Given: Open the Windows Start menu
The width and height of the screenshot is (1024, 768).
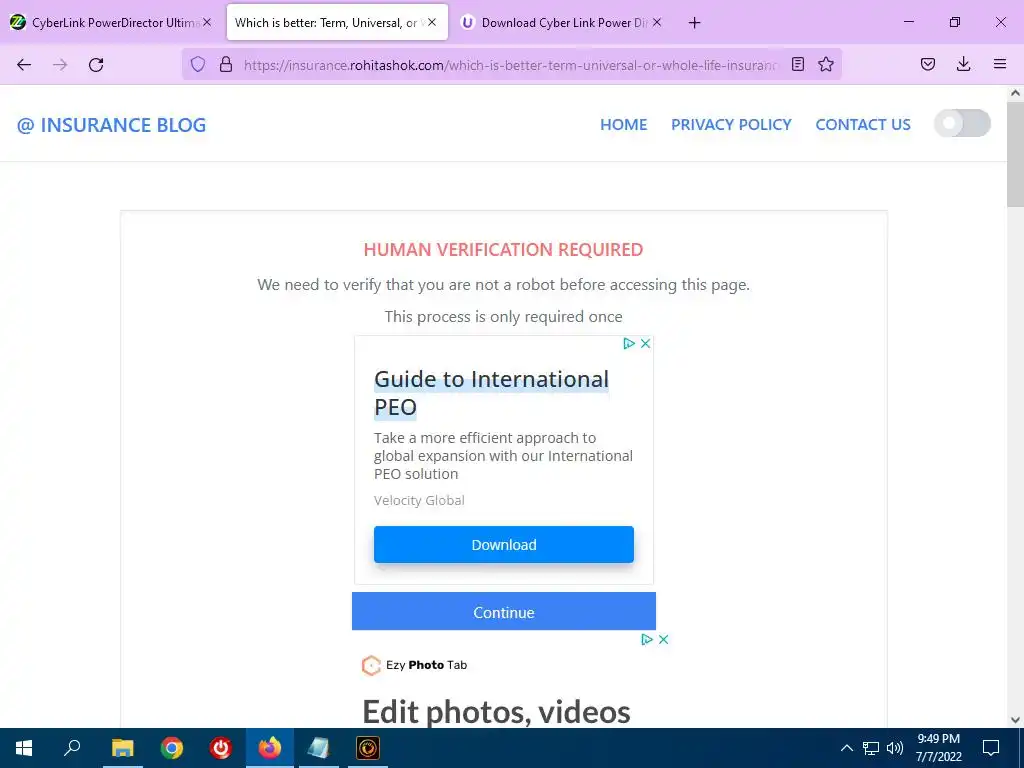Looking at the screenshot, I should pyautogui.click(x=24, y=748).
